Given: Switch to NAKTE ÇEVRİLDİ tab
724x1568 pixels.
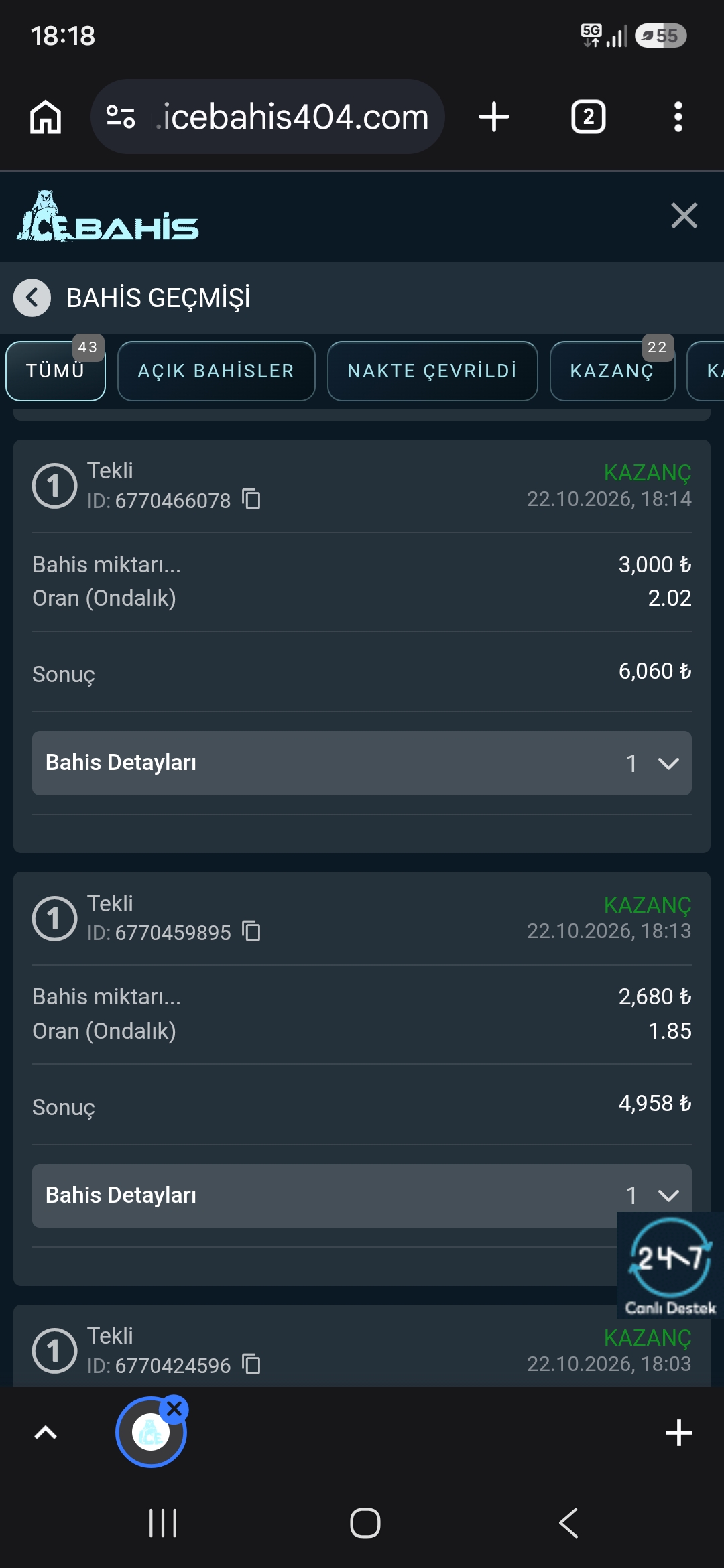Looking at the screenshot, I should tap(432, 371).
